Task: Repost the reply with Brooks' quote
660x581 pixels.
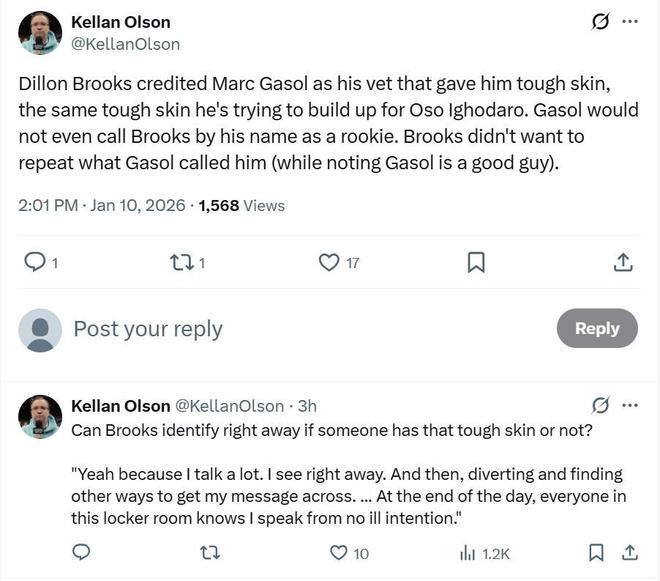Action: [210, 552]
